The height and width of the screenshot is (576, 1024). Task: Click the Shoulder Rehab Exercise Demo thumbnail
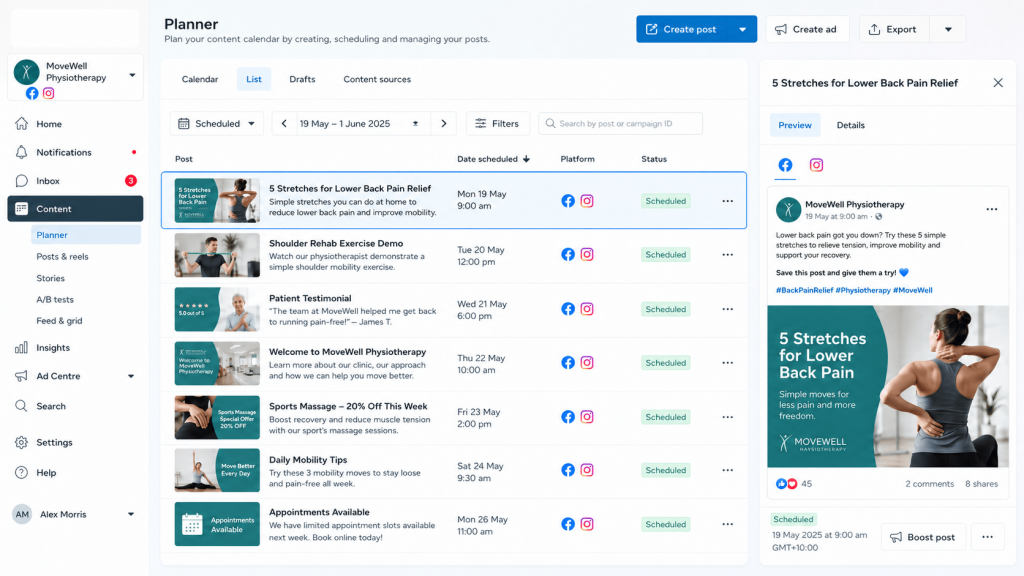(x=217, y=255)
